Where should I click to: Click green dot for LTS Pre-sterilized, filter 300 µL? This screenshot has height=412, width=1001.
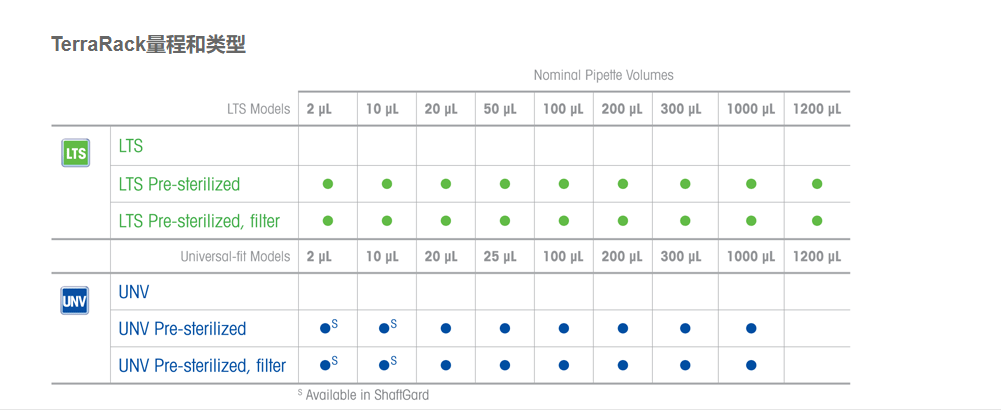685,220
